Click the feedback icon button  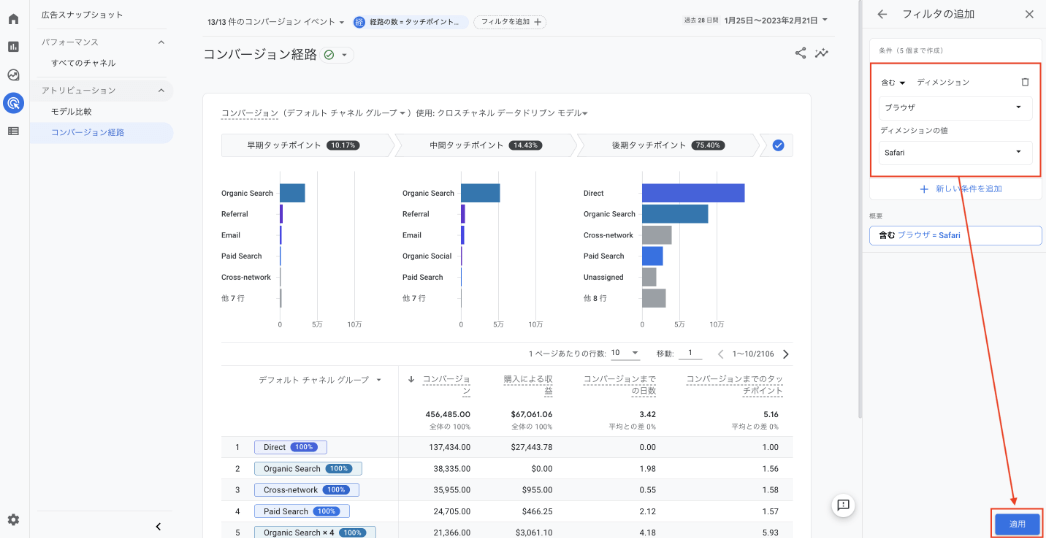pyautogui.click(x=843, y=505)
